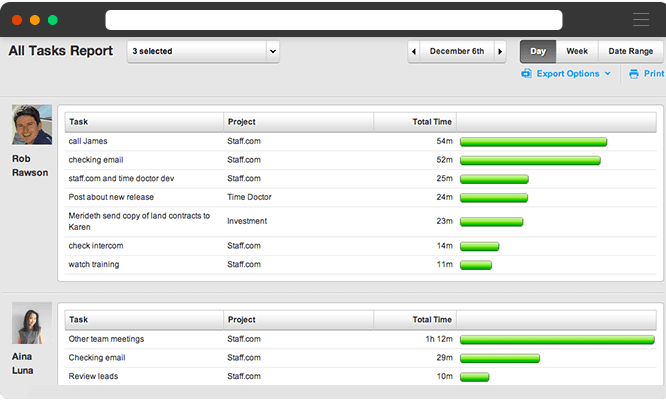Click the All Tasks Report title
This screenshot has width=666, height=400.
(61, 51)
